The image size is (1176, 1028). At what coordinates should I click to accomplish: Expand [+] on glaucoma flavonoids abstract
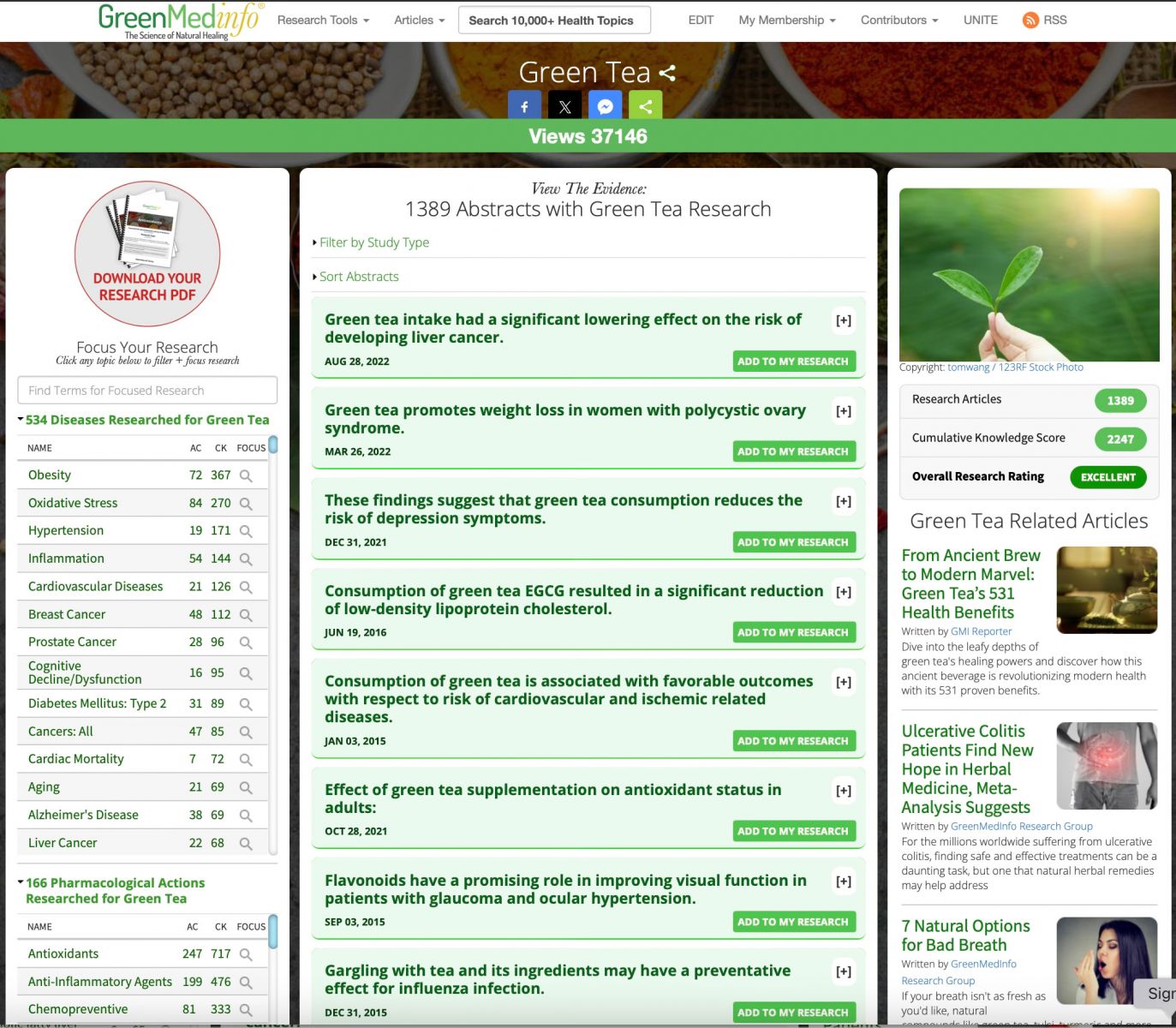pos(844,882)
